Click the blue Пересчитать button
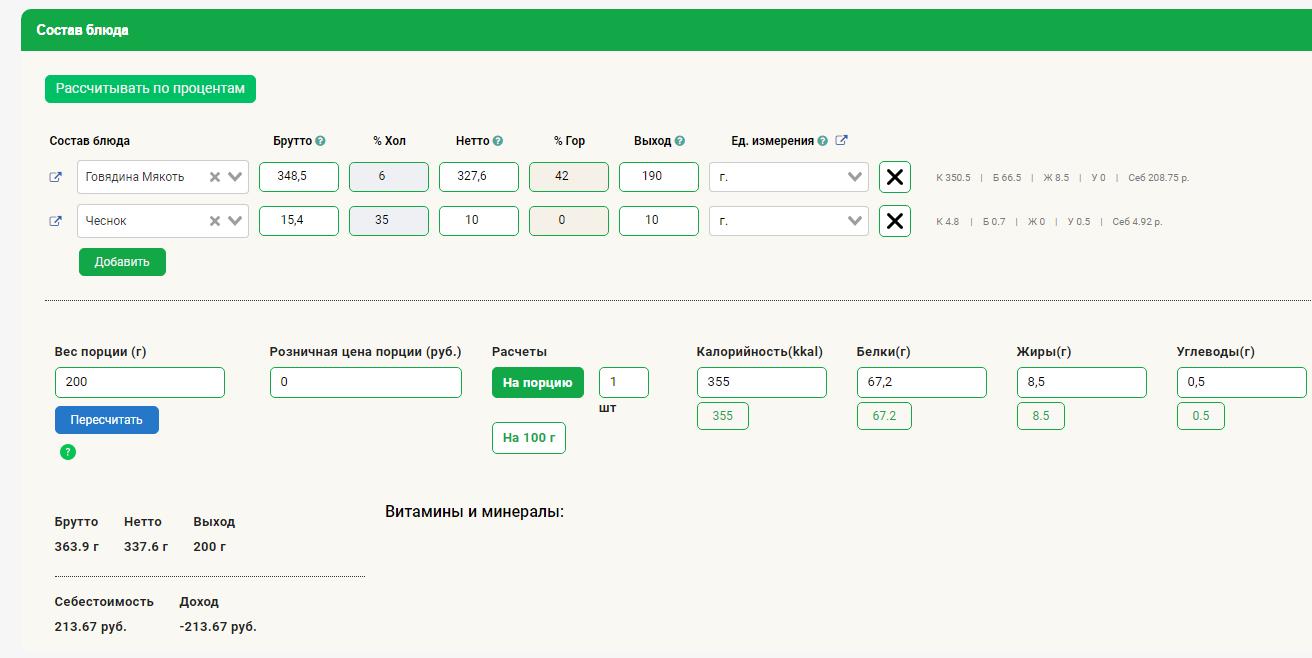1312x658 pixels. click(x=107, y=420)
